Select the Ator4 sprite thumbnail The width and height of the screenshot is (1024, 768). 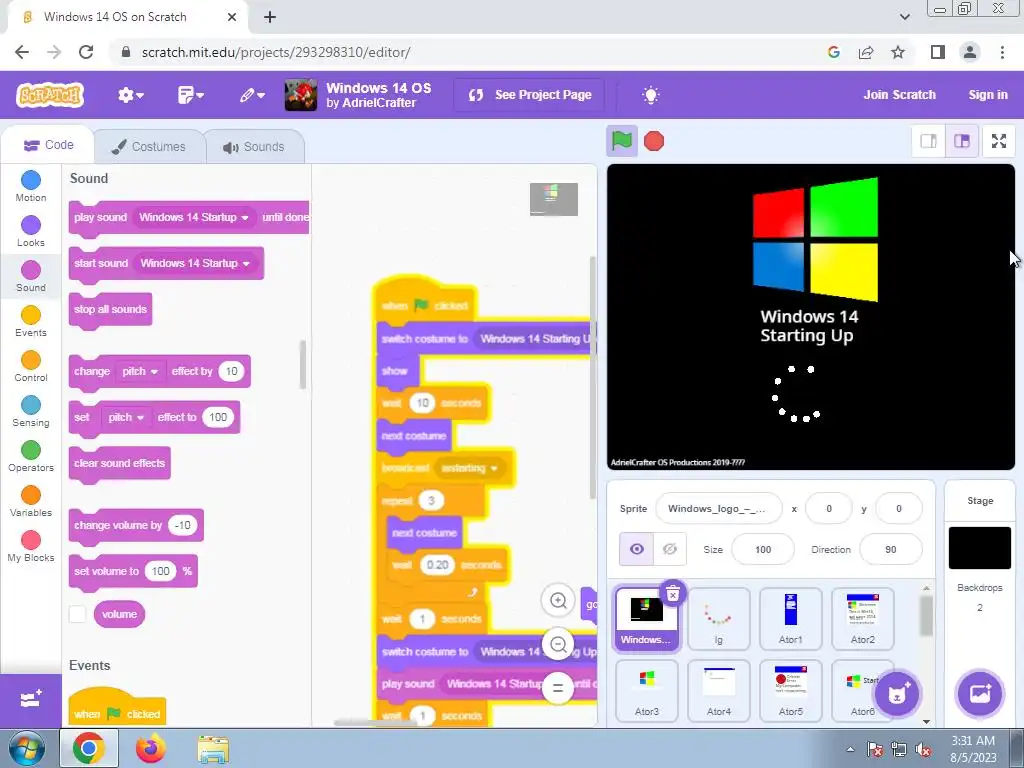(718, 690)
